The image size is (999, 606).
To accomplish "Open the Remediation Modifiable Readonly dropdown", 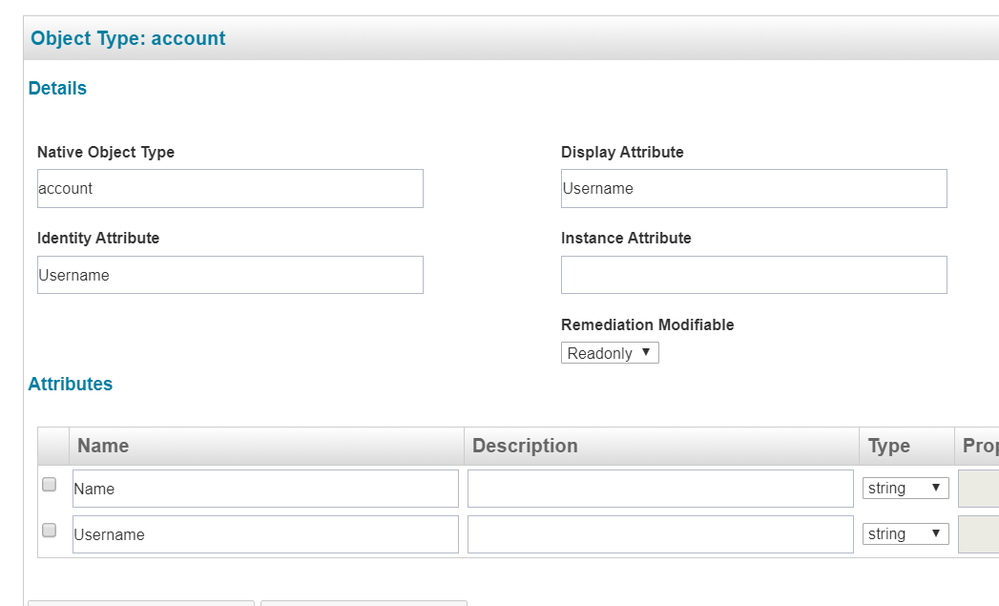I will coord(609,353).
